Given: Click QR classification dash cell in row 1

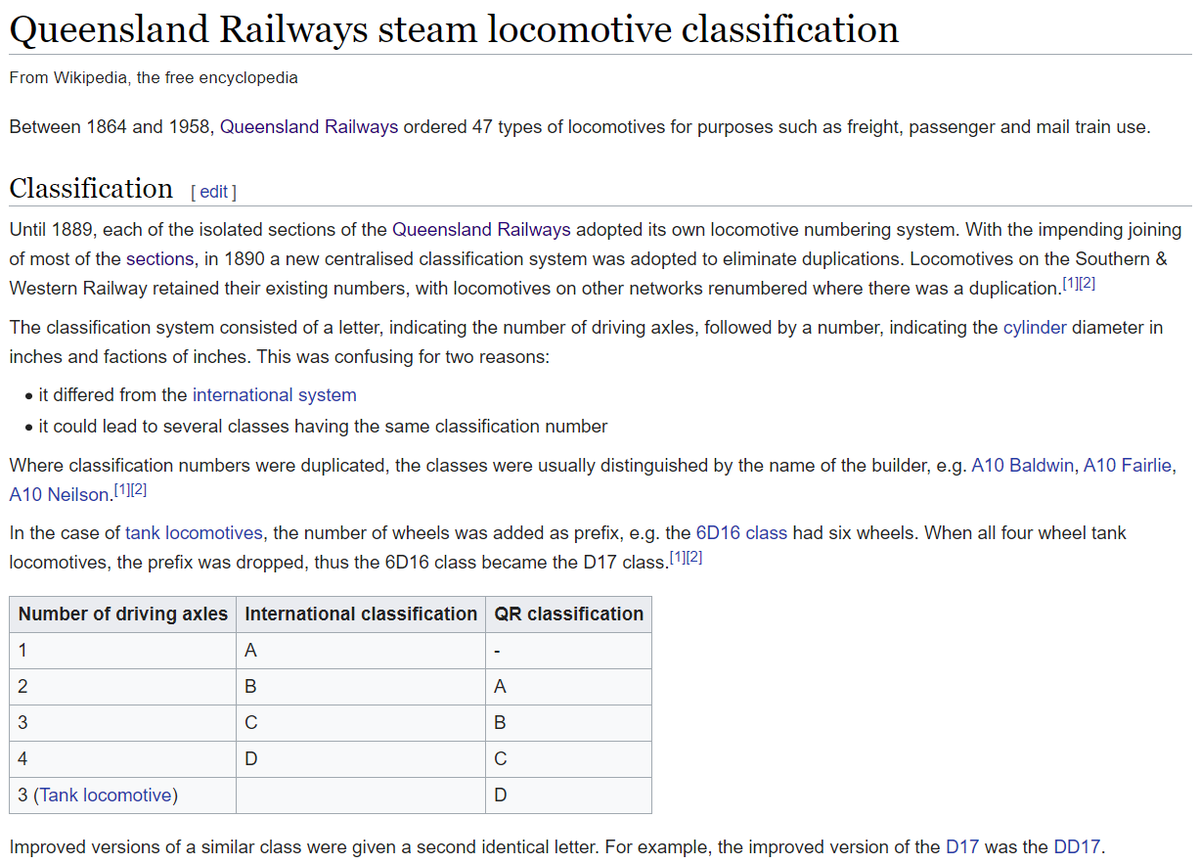Looking at the screenshot, I should (569, 650).
